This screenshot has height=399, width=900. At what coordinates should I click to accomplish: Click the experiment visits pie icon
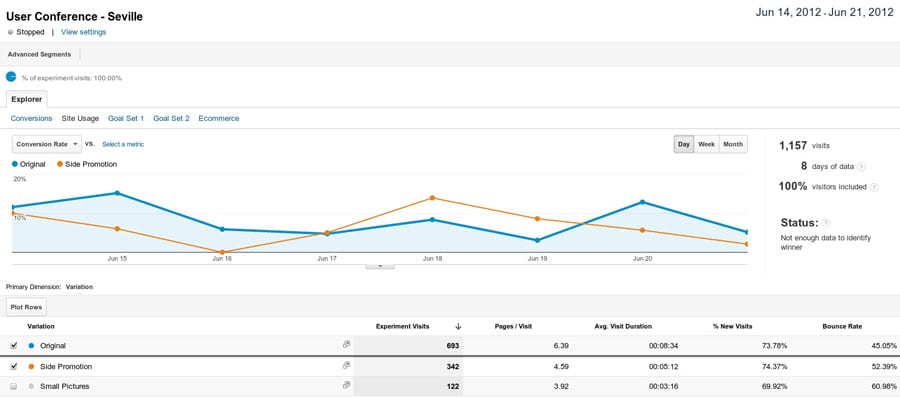11,76
